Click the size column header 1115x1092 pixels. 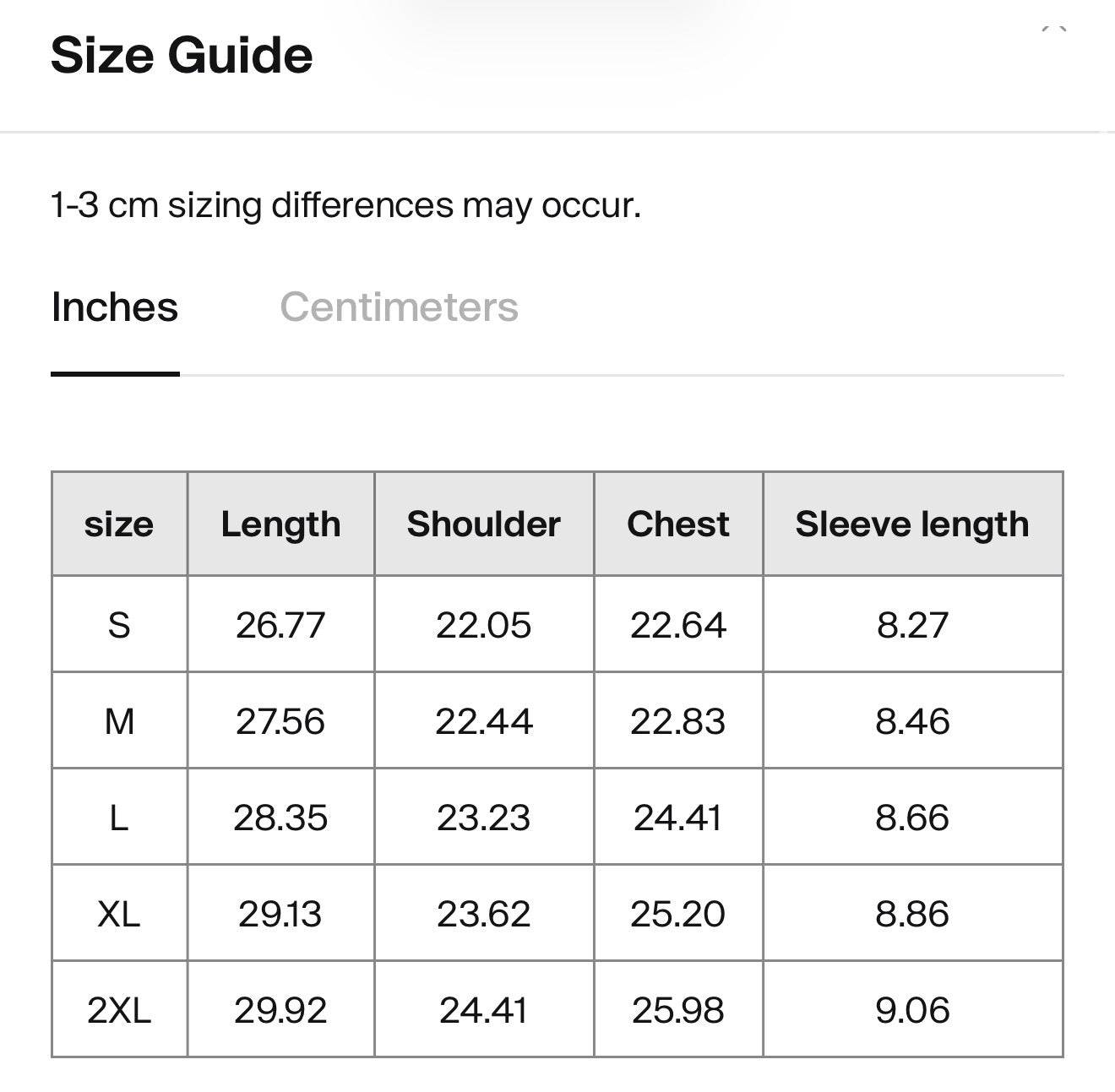(119, 524)
